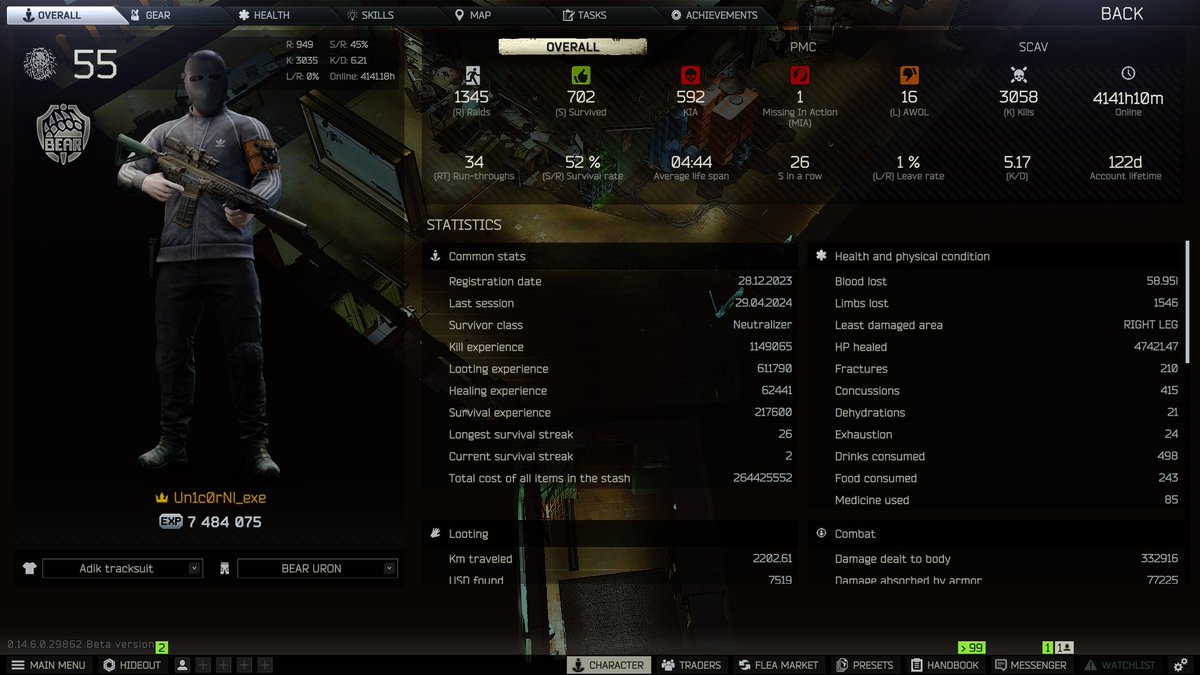
Task: Click the Kills skull-and-crossbones icon
Action: [1018, 75]
